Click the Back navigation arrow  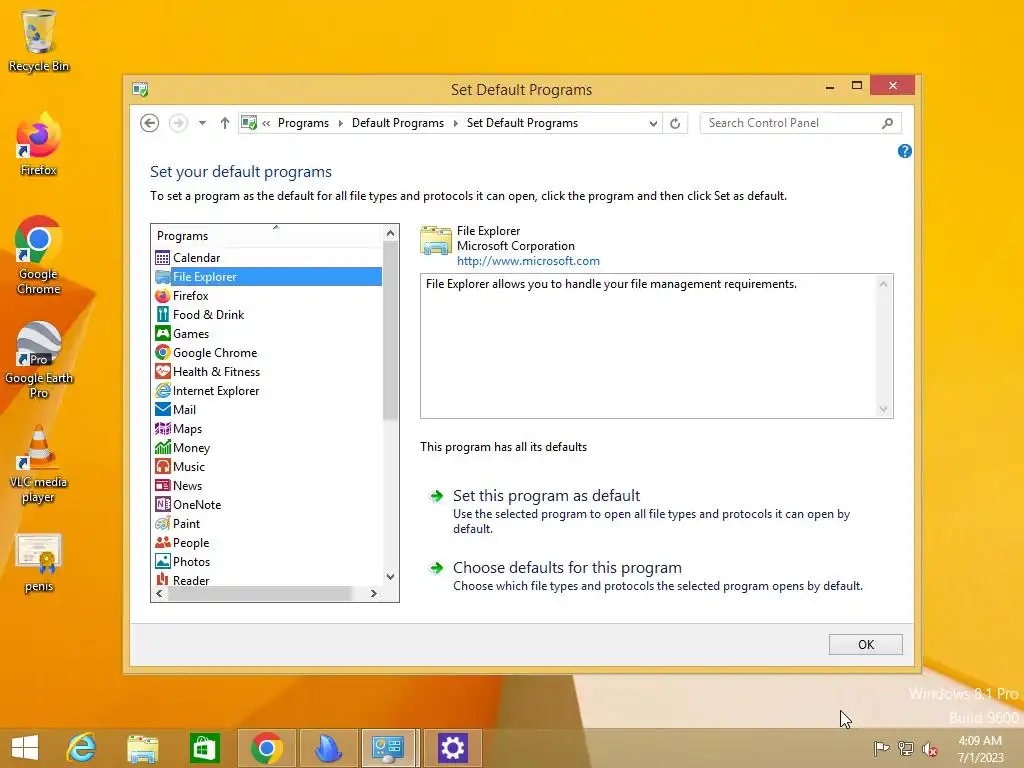[150, 123]
